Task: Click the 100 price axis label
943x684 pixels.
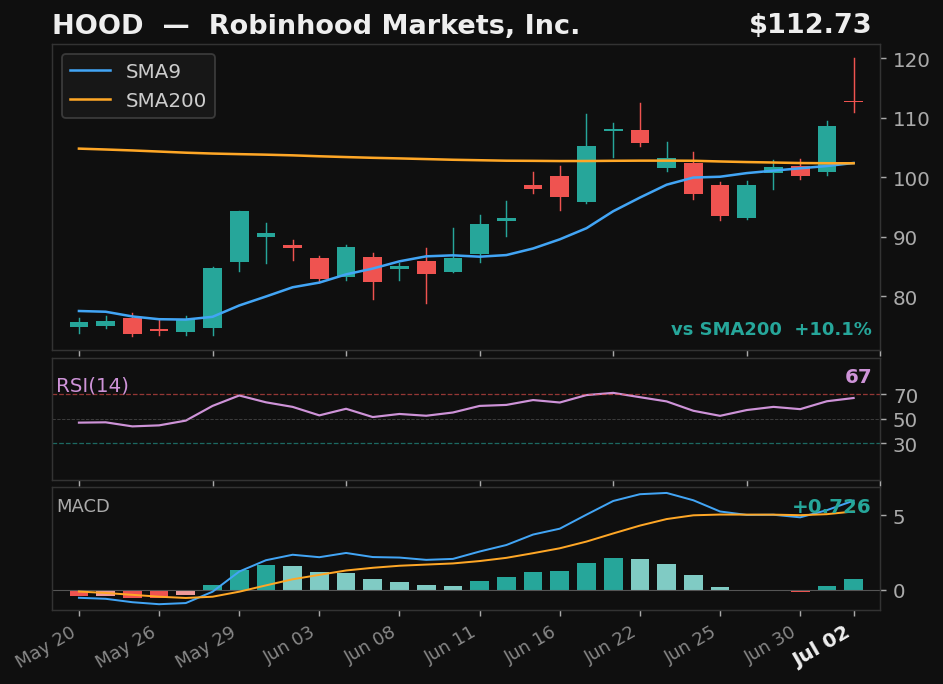Action: click(x=911, y=179)
